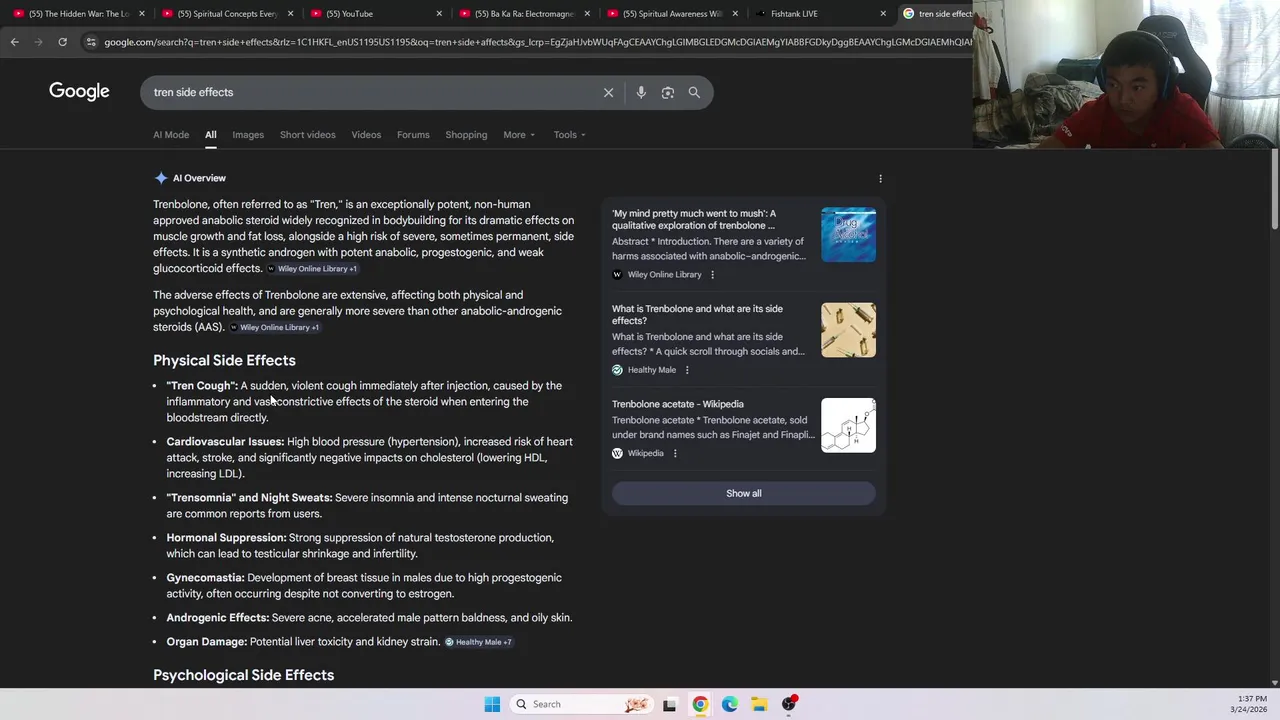This screenshot has height=720, width=1280.
Task: Click the browser address bar URL
Action: click(538, 42)
